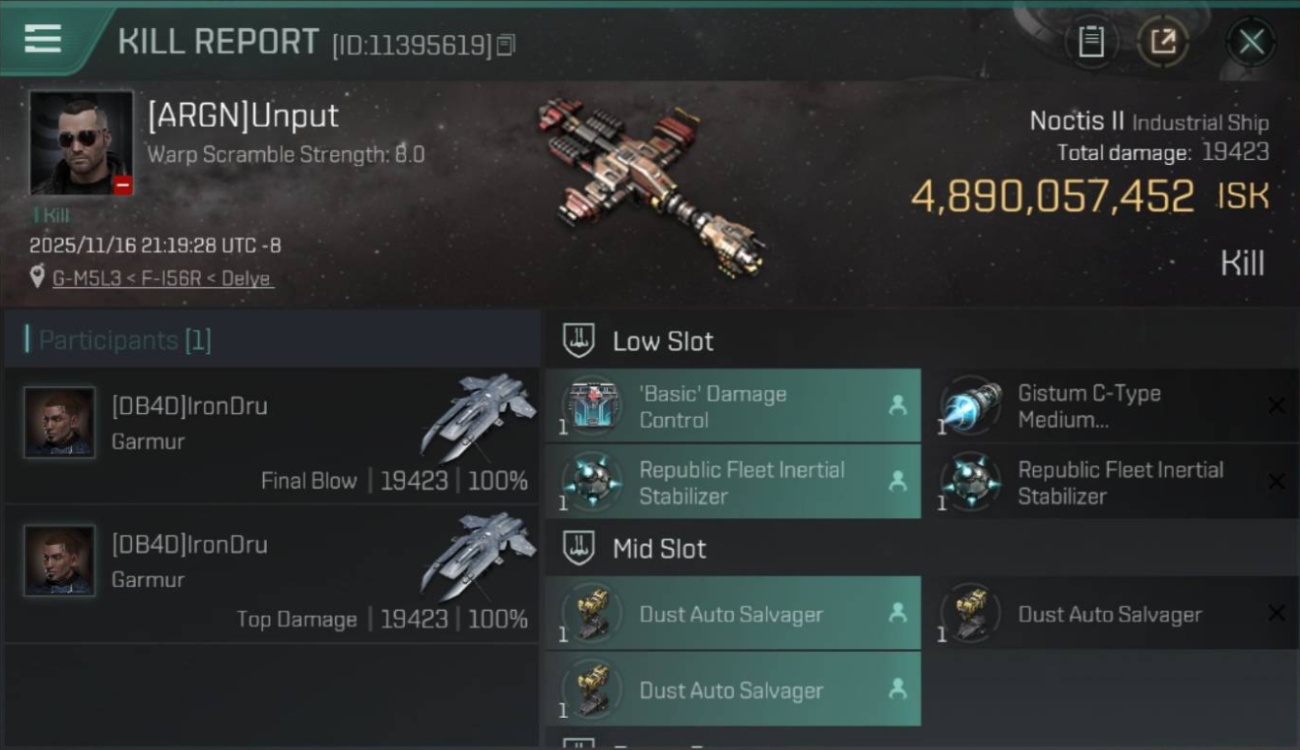Select the Top Damage IronDru entry
Image resolution: width=1300 pixels, height=750 pixels.
pyautogui.click(x=272, y=574)
